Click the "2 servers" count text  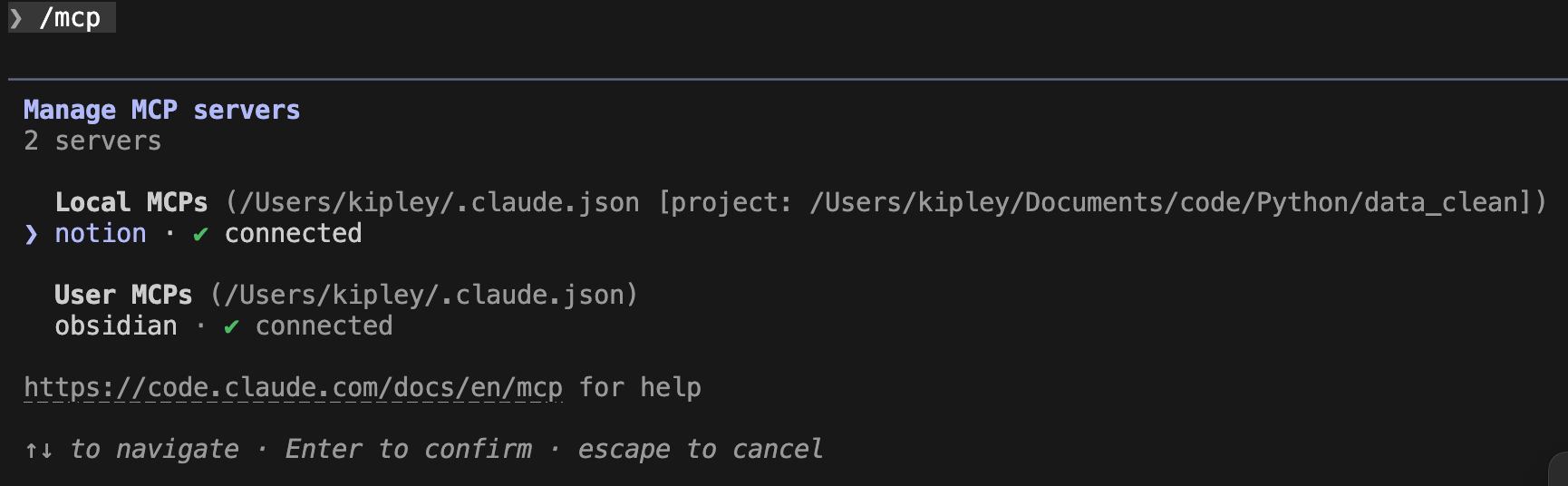pyautogui.click(x=92, y=141)
